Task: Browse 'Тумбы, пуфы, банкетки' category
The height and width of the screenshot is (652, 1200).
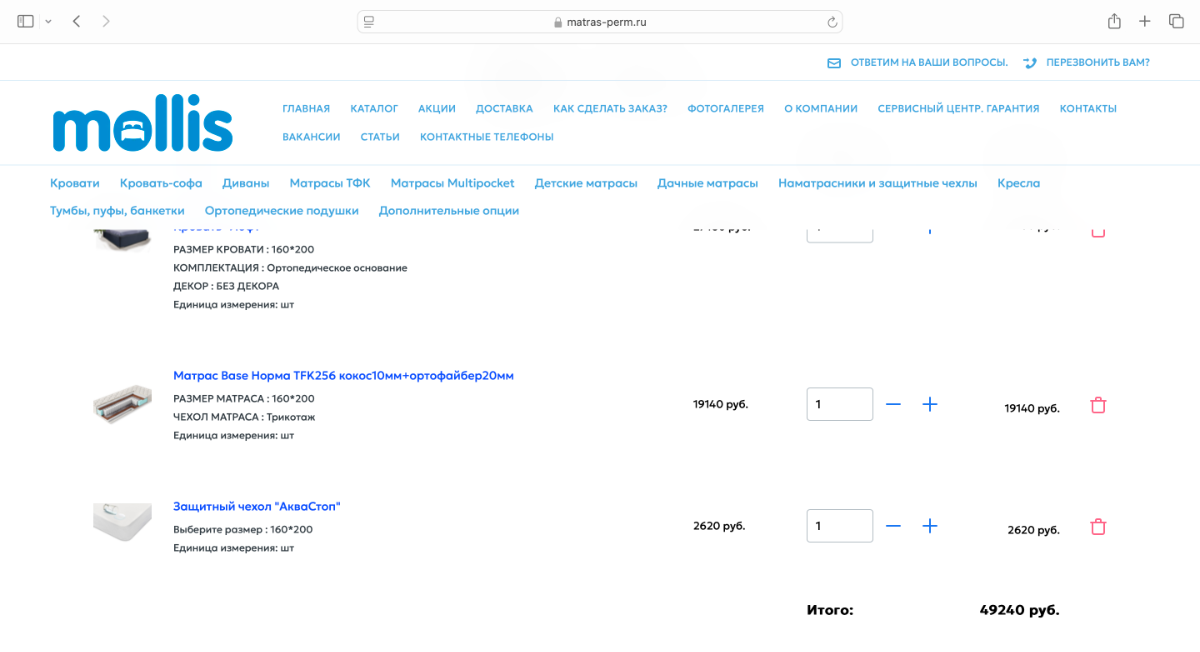Action: pyautogui.click(x=117, y=211)
